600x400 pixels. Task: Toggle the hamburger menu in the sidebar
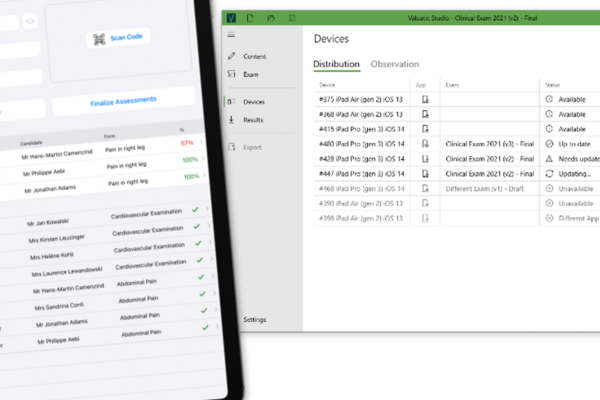pos(231,35)
